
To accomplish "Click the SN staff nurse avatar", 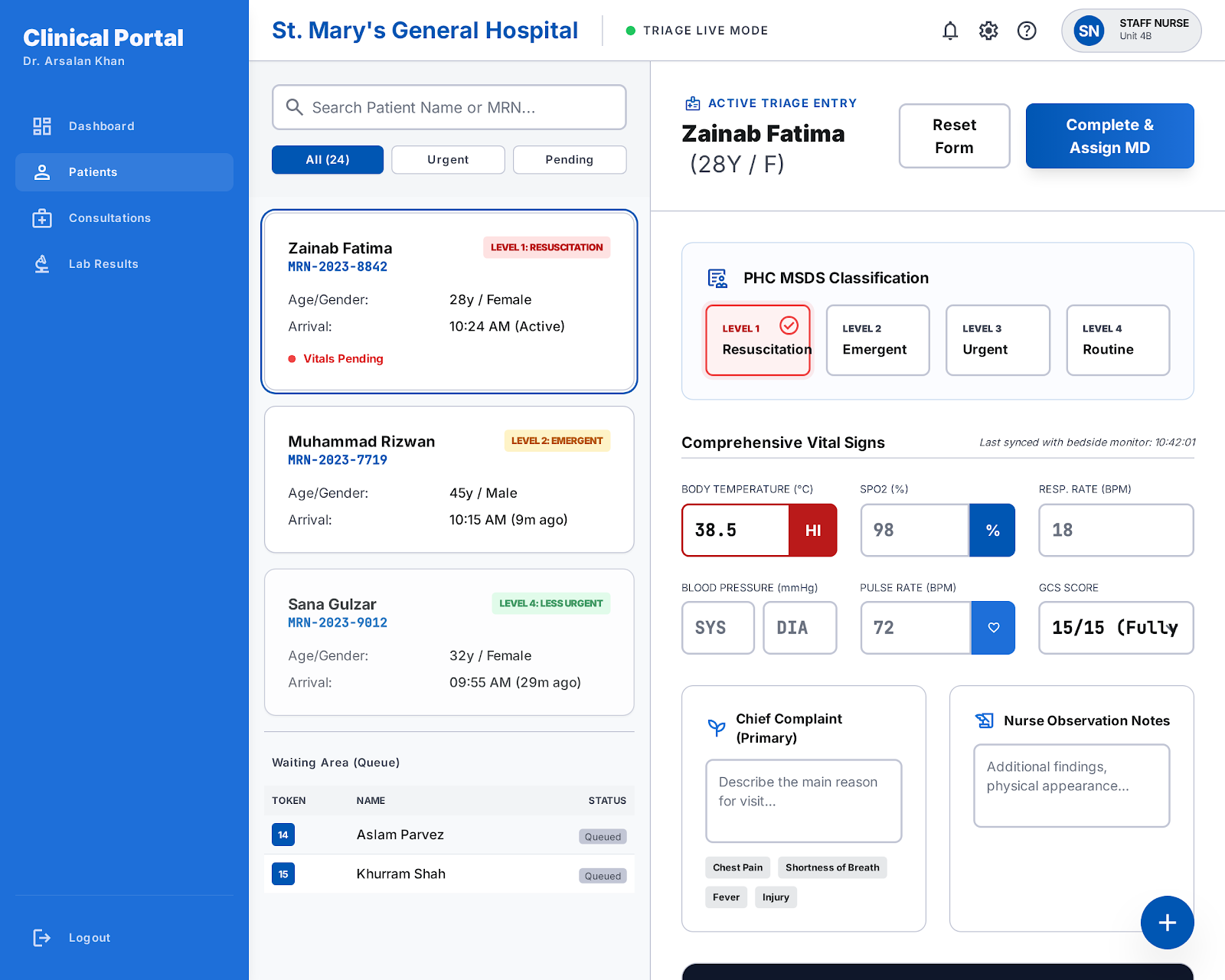I will click(1089, 31).
